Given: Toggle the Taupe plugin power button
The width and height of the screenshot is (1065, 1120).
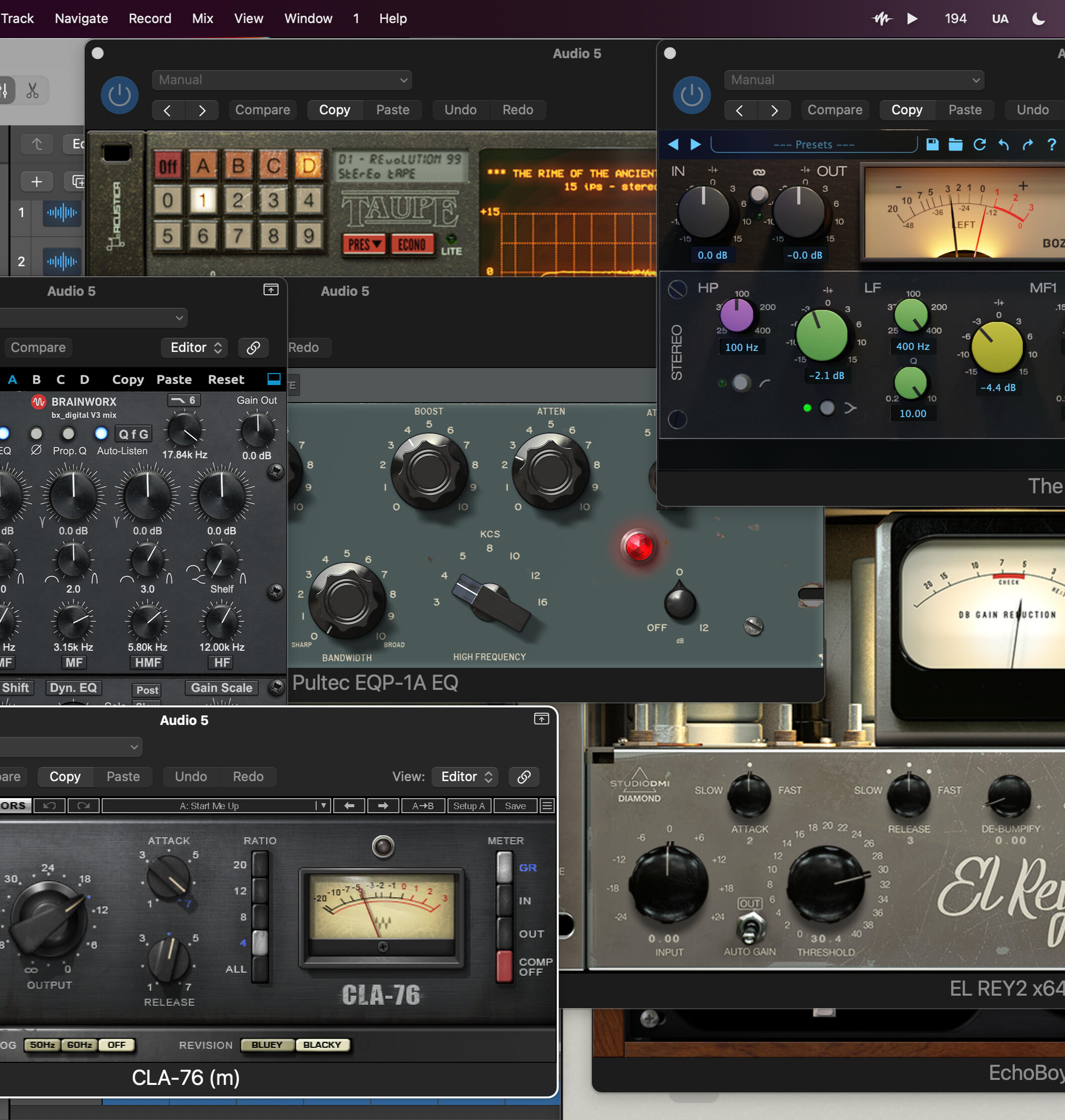Looking at the screenshot, I should pyautogui.click(x=119, y=95).
